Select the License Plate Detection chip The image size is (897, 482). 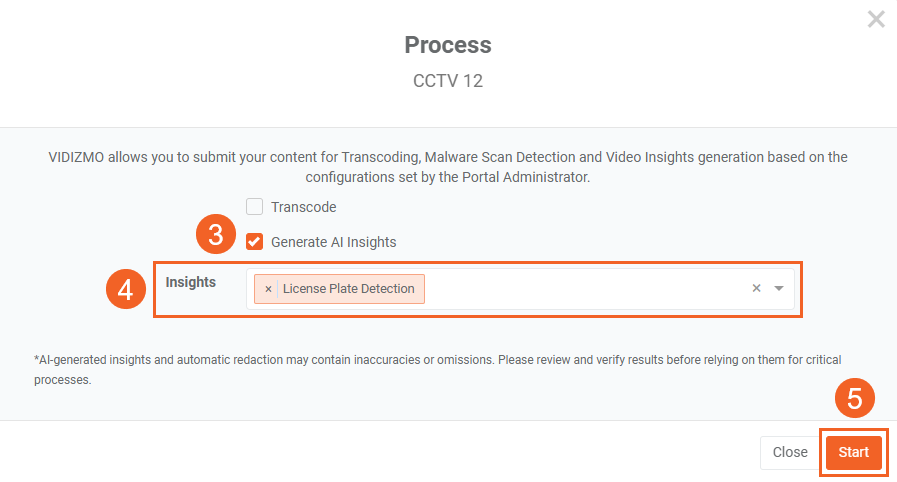click(348, 289)
